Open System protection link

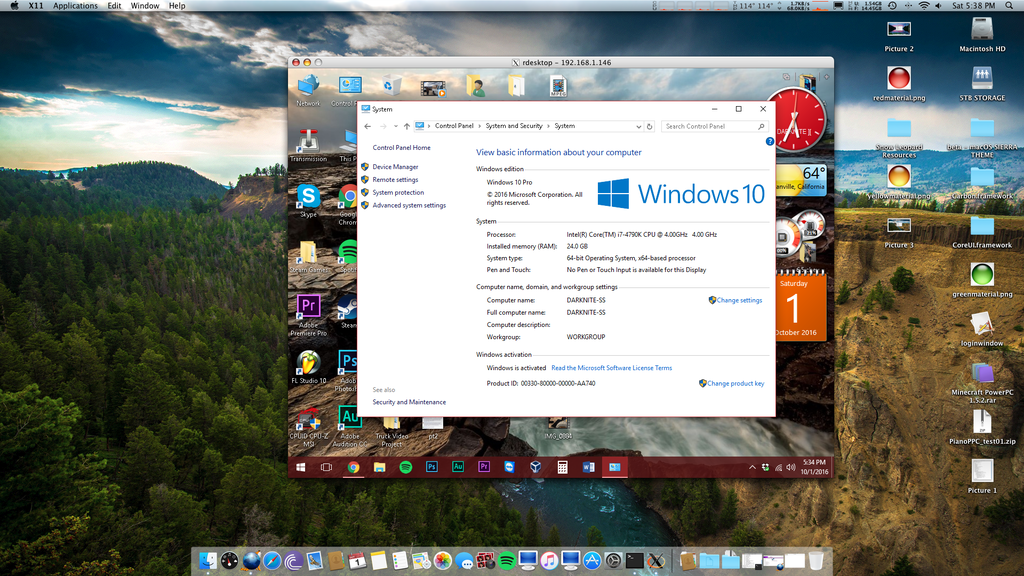[398, 193]
